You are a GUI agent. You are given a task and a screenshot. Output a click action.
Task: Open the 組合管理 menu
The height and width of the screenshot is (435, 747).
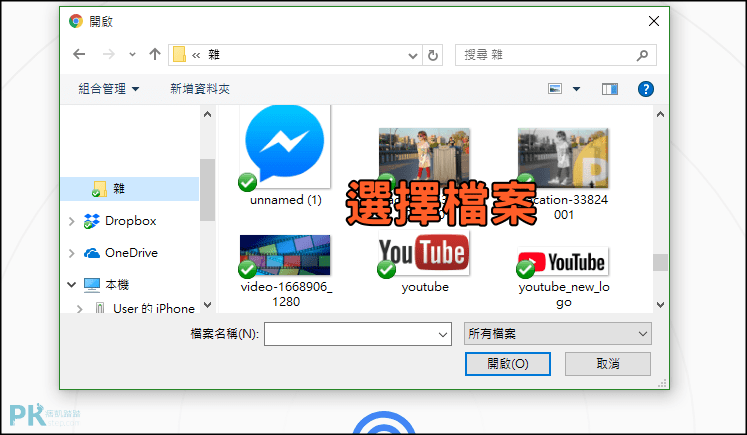click(109, 89)
